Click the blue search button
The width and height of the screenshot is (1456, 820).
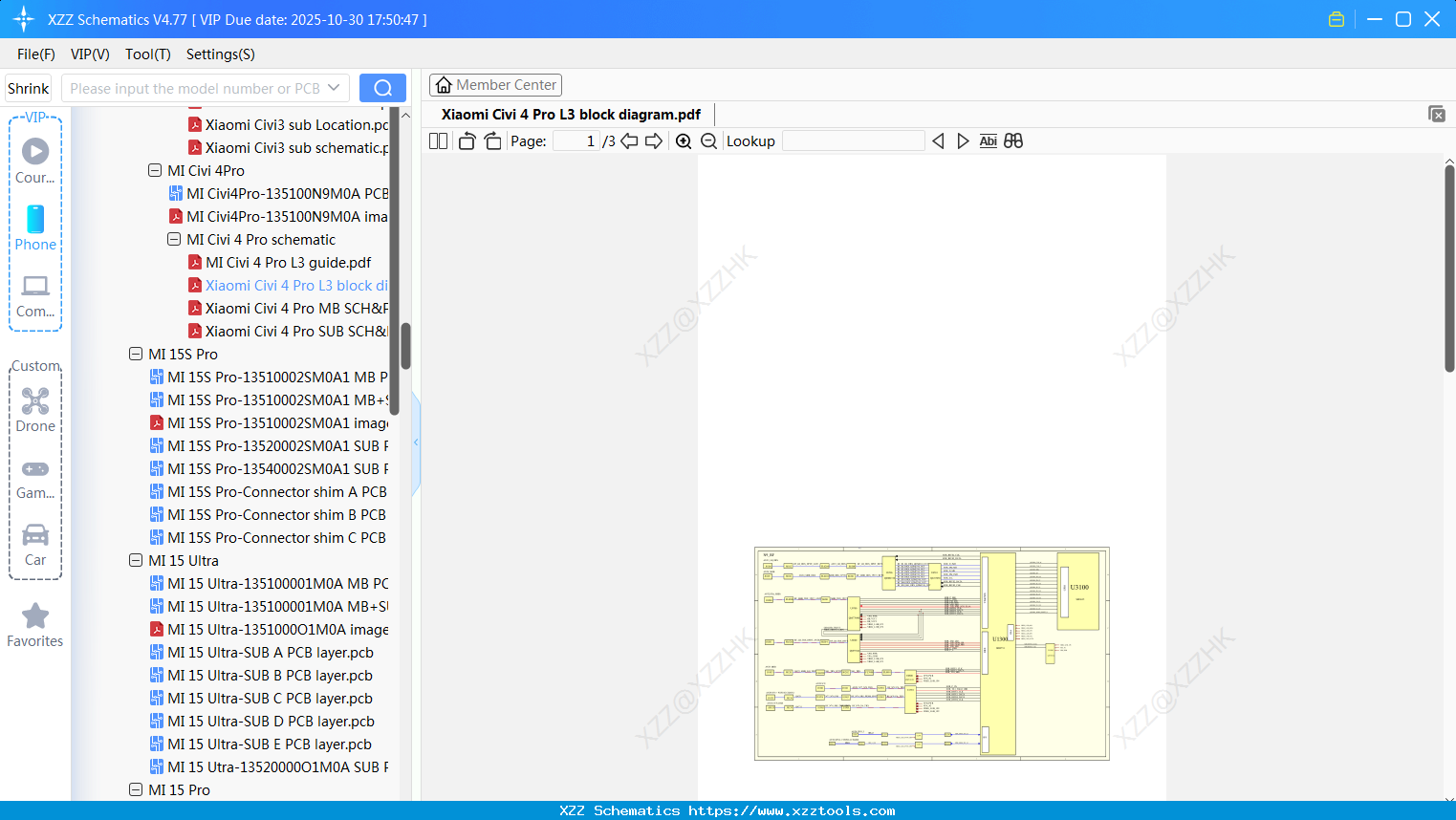click(382, 87)
